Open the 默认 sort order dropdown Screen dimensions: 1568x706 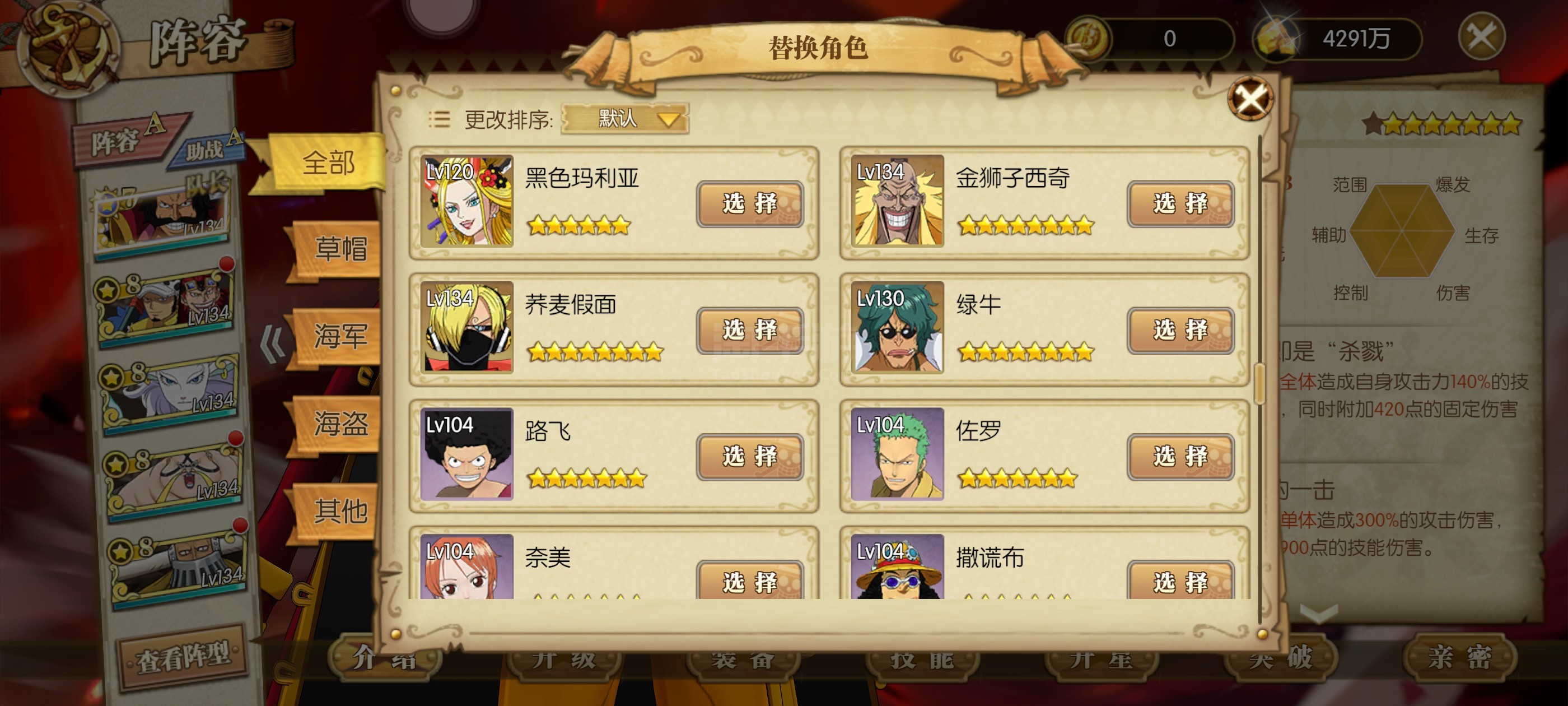coord(624,118)
